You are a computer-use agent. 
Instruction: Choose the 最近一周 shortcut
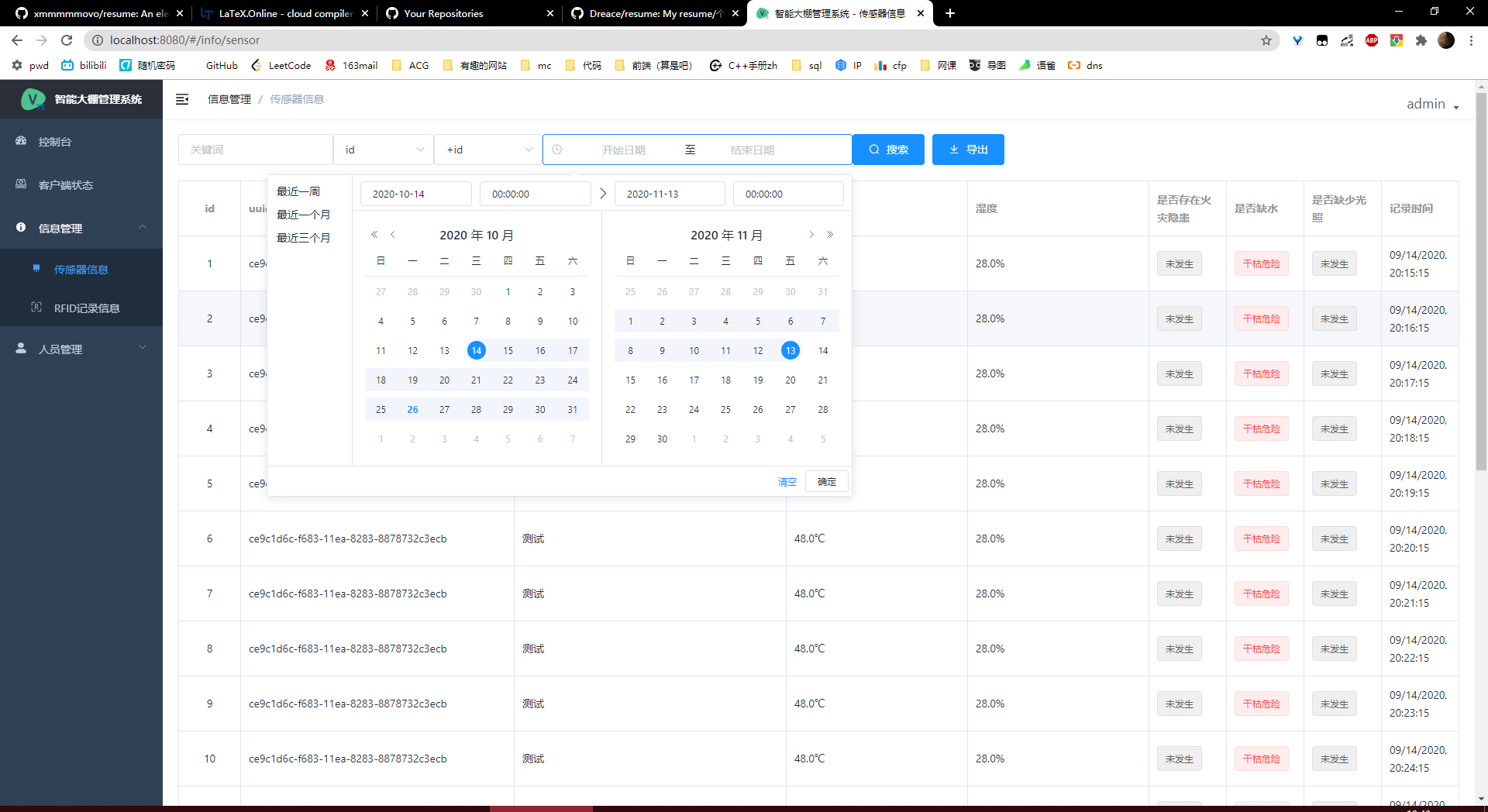pyautogui.click(x=298, y=191)
